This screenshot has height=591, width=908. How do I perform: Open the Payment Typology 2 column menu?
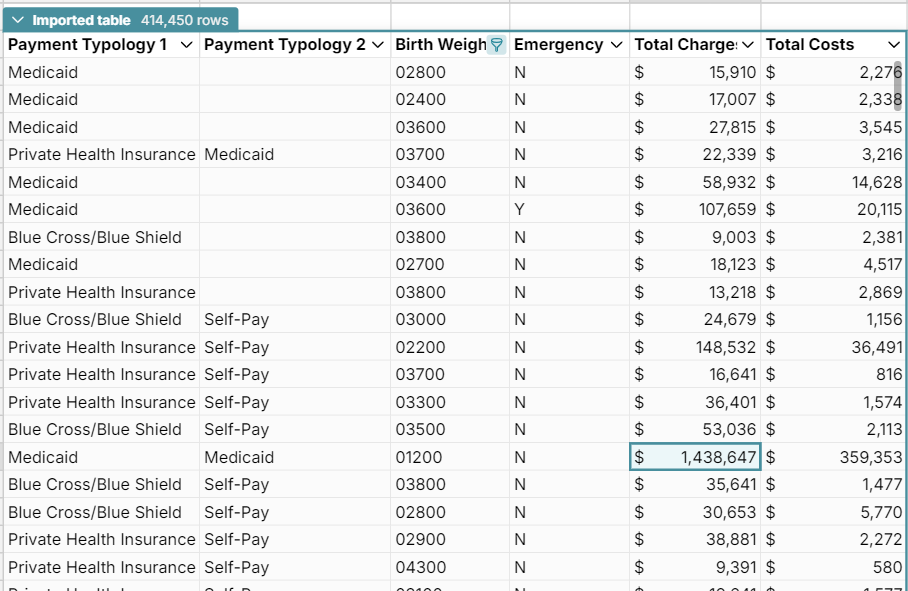379,44
